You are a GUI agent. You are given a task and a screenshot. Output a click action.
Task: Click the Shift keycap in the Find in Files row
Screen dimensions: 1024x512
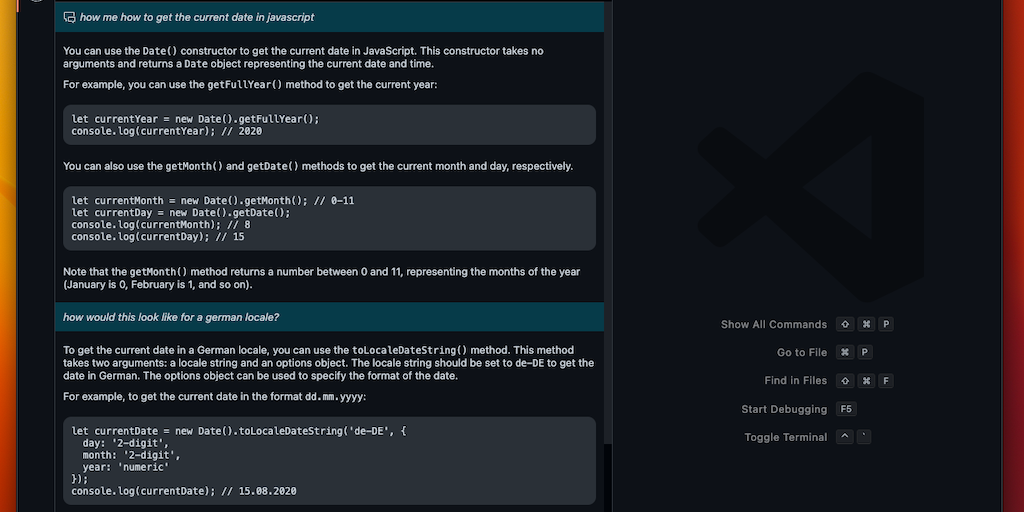tap(845, 381)
